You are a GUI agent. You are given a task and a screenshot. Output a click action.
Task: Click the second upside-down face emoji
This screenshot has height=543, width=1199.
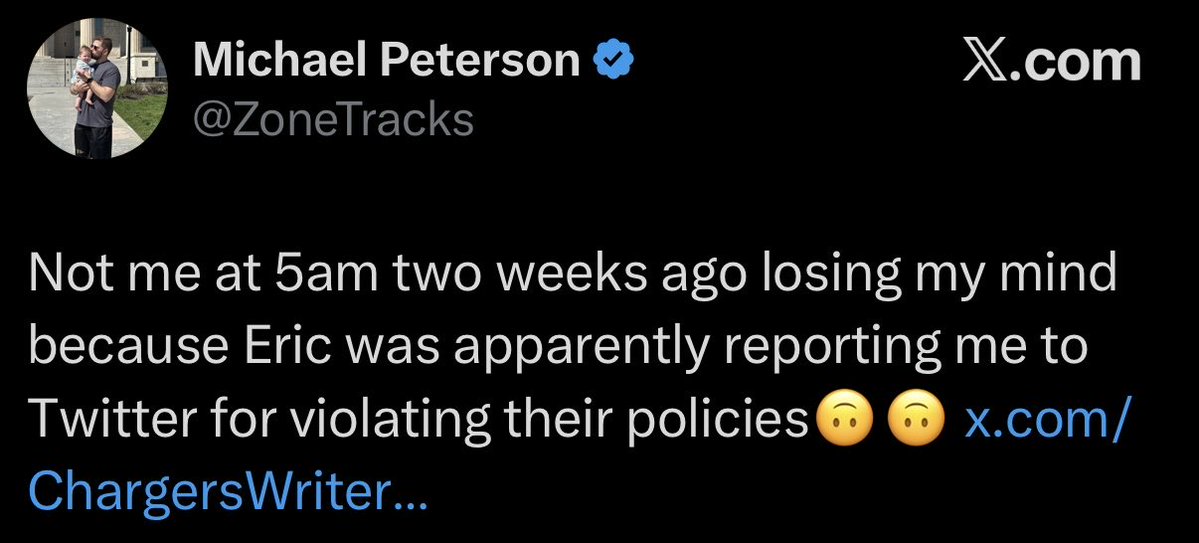916,421
